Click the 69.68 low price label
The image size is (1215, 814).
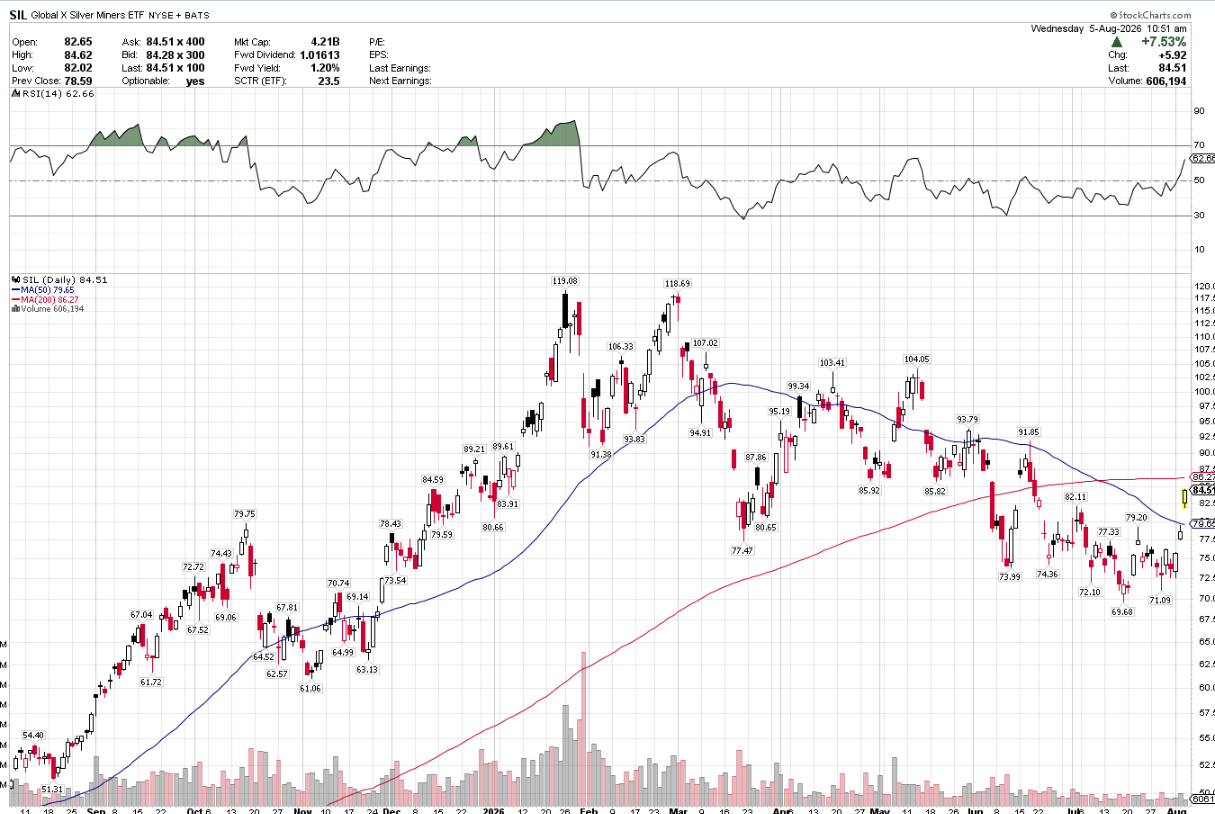click(1122, 611)
